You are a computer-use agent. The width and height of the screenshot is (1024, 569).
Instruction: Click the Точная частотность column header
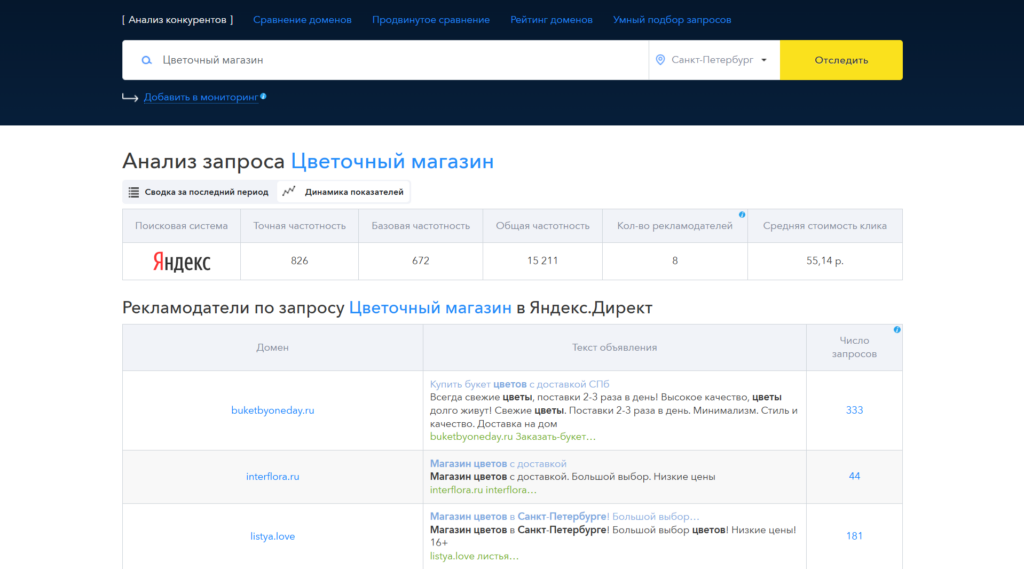299,226
